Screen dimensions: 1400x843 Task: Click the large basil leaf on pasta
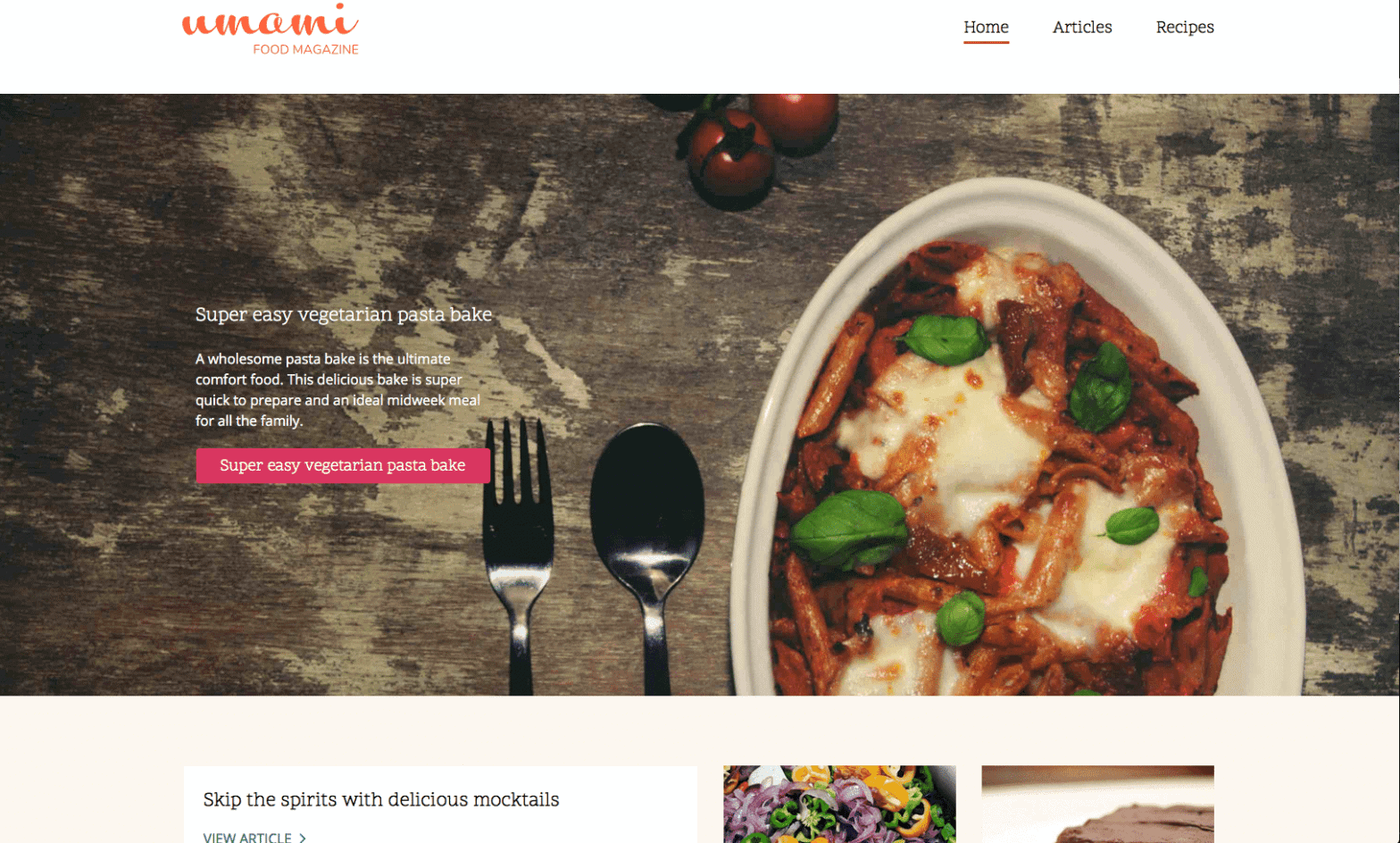849,529
